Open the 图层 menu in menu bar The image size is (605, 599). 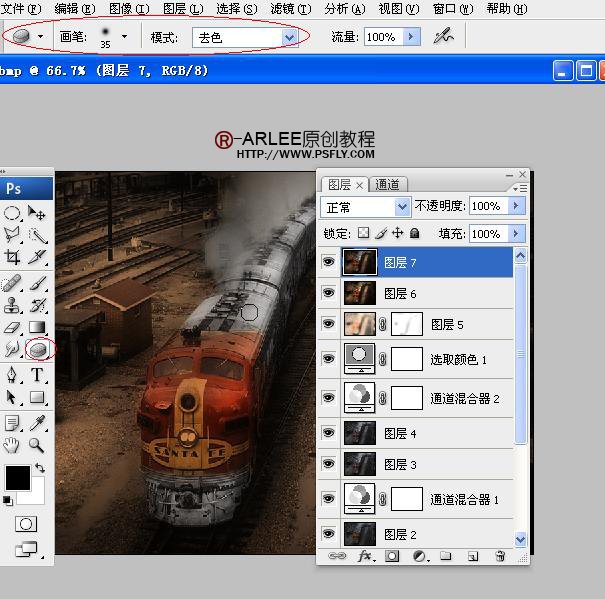tap(183, 8)
